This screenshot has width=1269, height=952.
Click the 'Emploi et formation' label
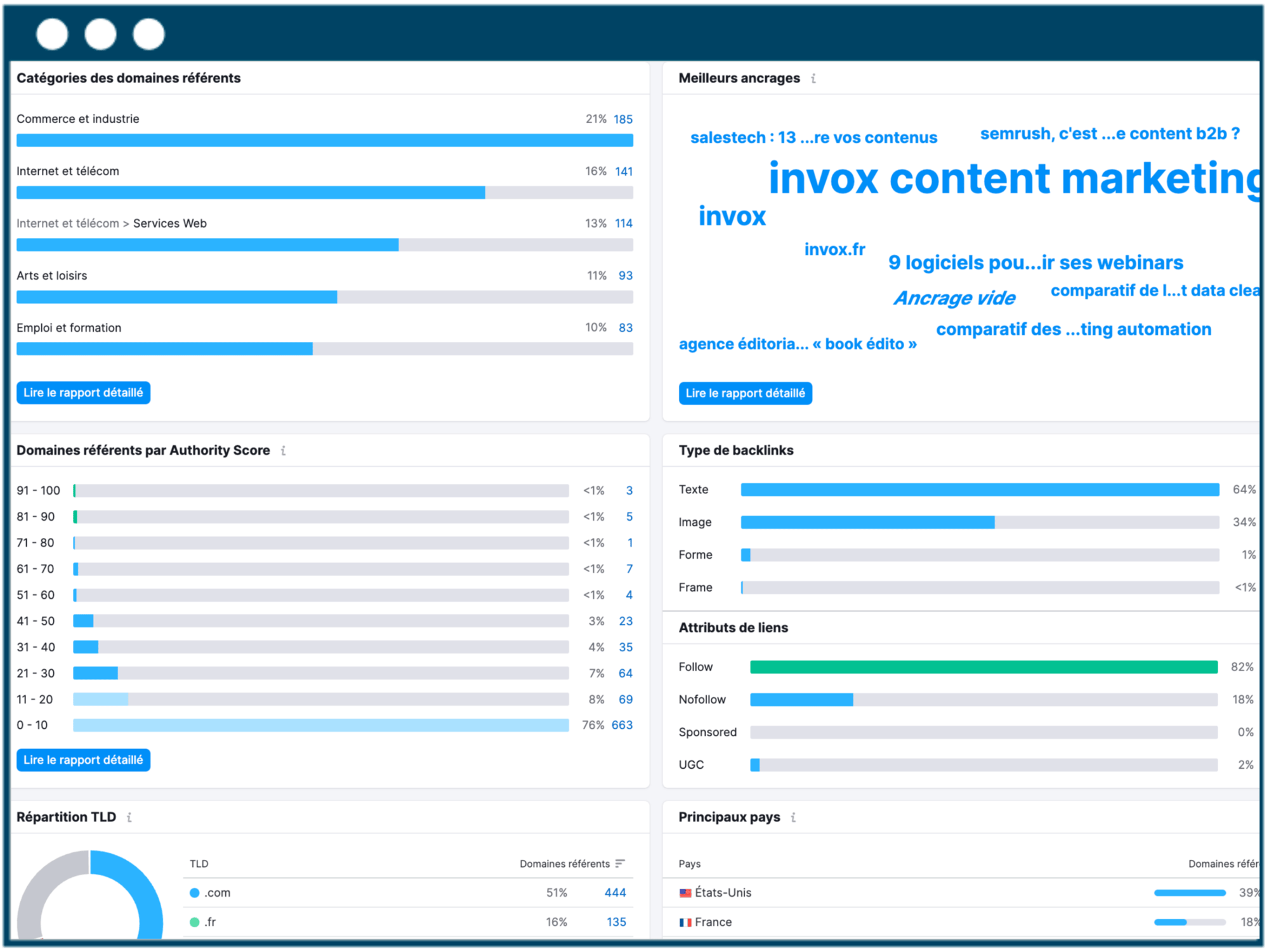pos(69,328)
